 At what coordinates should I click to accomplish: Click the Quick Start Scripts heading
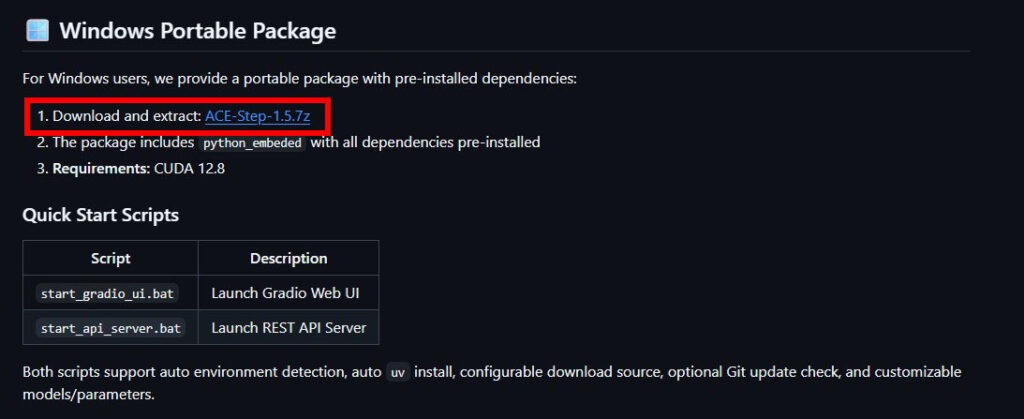coord(101,215)
